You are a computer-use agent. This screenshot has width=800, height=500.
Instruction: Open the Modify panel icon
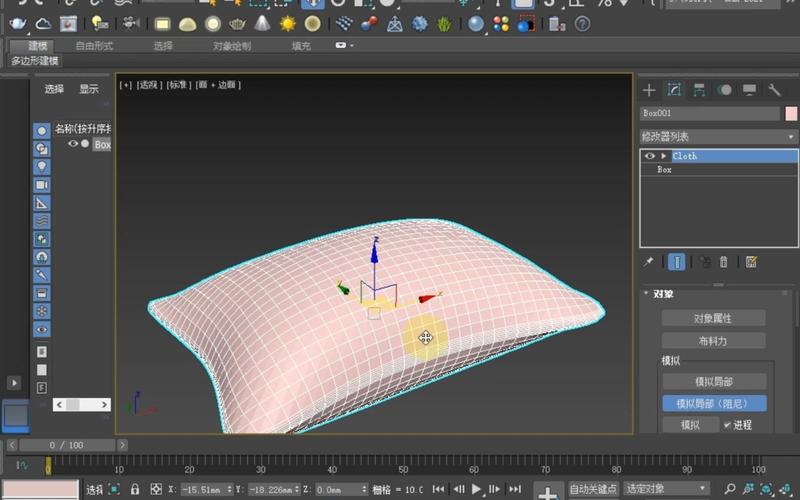(x=674, y=90)
